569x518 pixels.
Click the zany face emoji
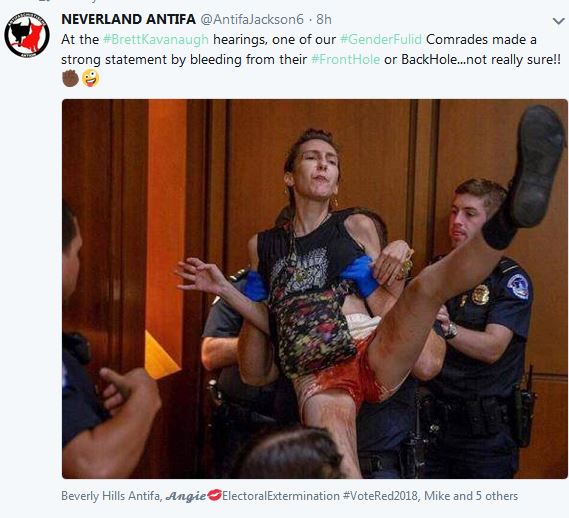coord(90,78)
